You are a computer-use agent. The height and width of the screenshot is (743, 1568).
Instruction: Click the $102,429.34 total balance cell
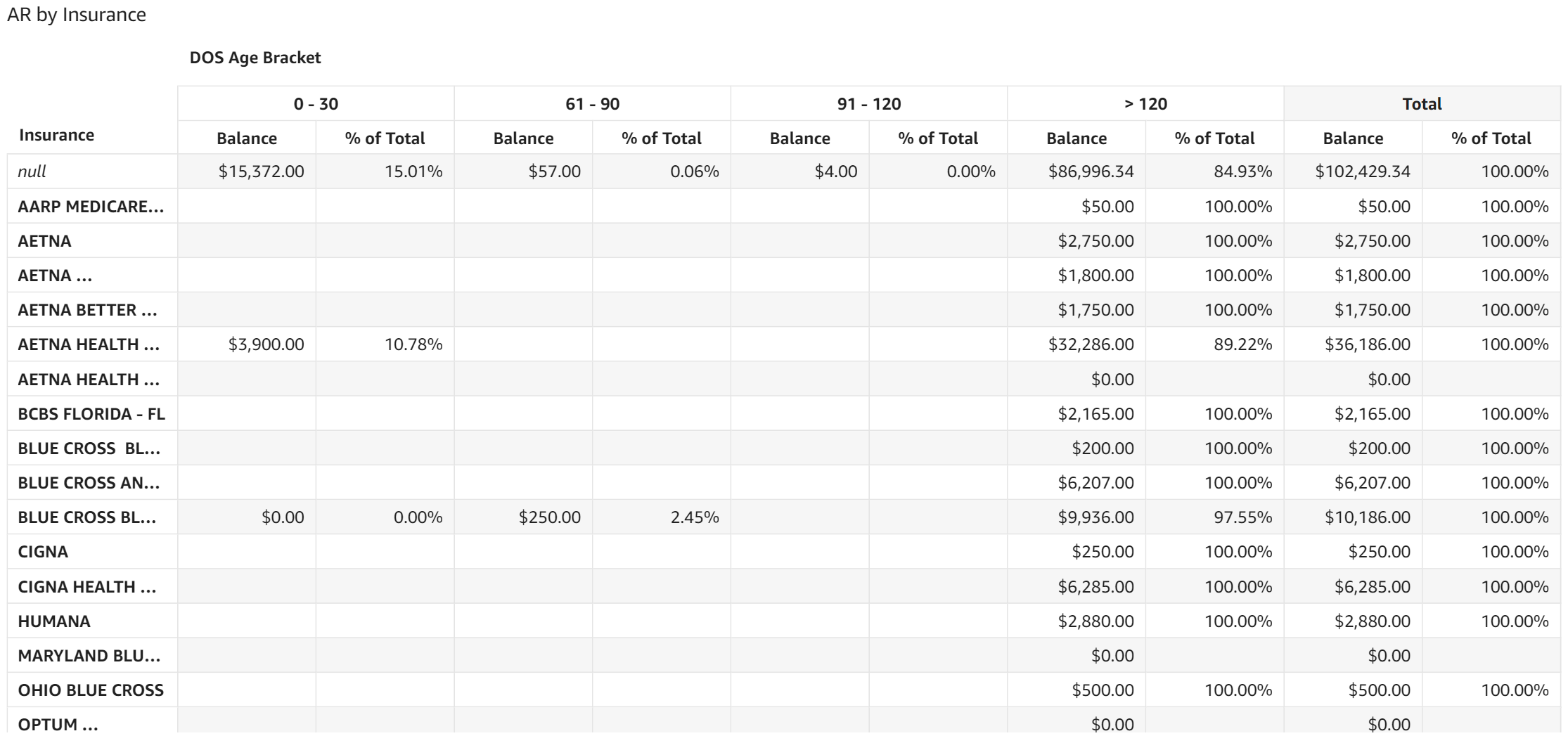pos(1362,172)
